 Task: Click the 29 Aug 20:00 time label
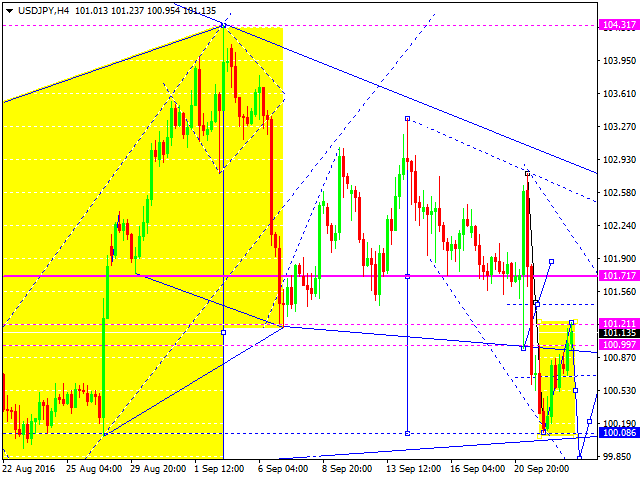pos(158,469)
